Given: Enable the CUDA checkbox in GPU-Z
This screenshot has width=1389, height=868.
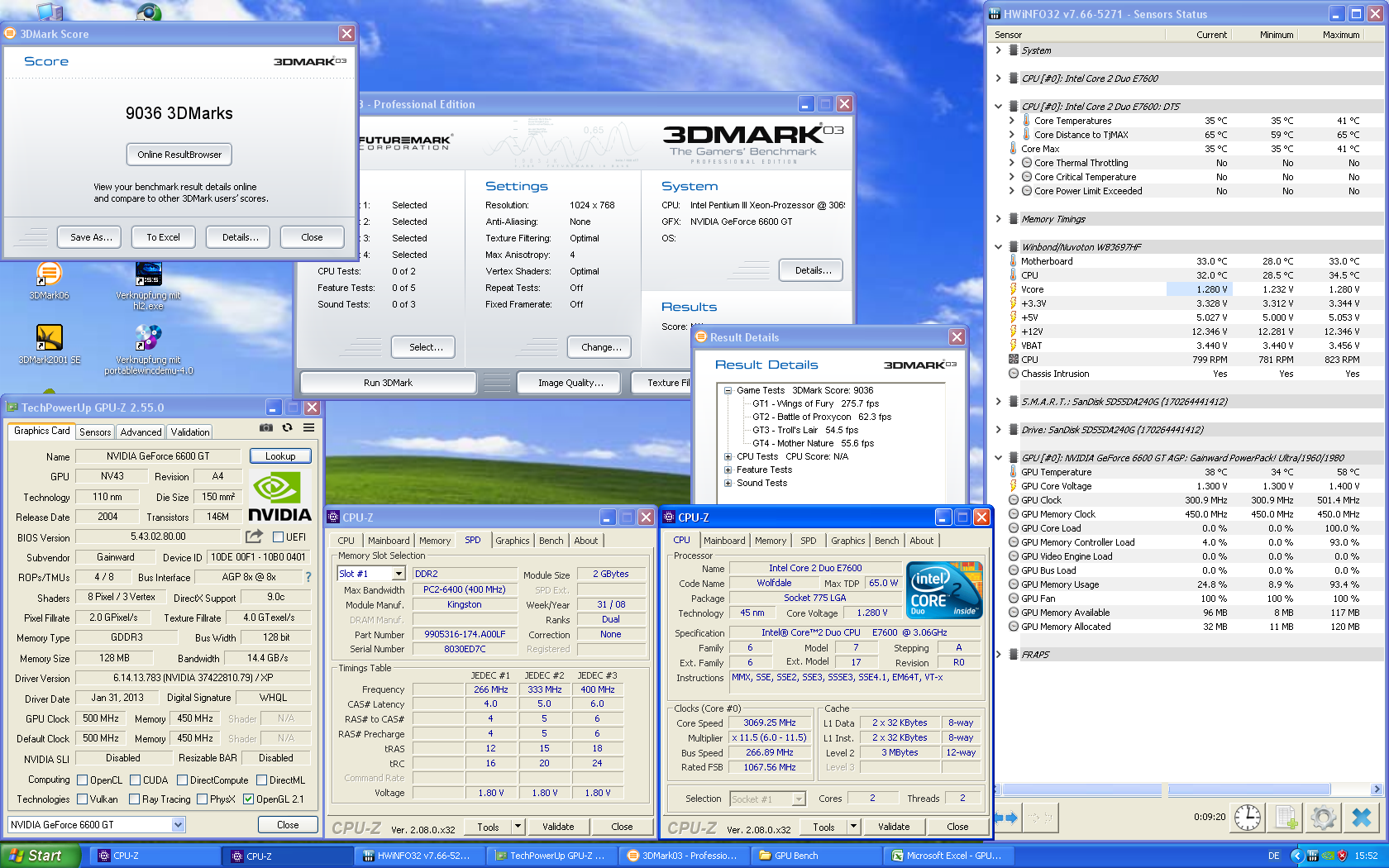Looking at the screenshot, I should click(x=134, y=779).
